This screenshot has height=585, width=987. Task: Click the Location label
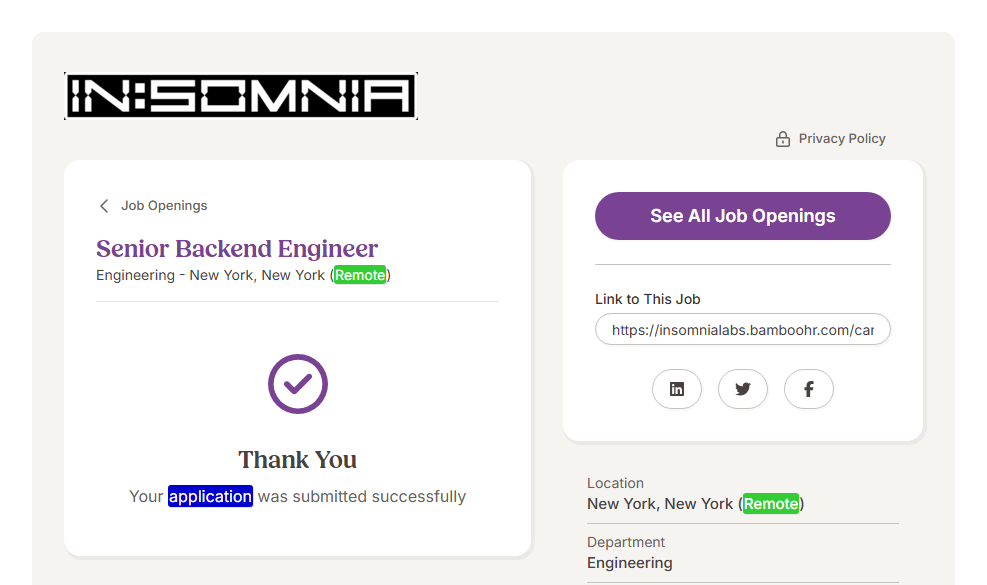(x=615, y=483)
